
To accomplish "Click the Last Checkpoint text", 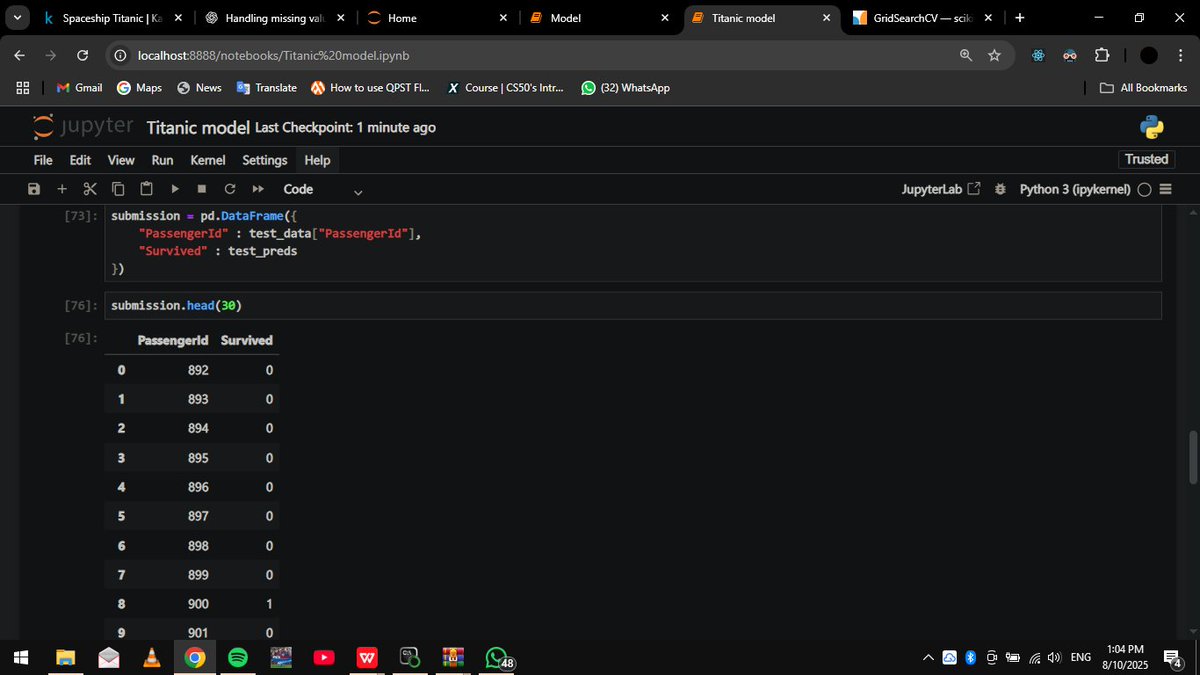I will (345, 128).
